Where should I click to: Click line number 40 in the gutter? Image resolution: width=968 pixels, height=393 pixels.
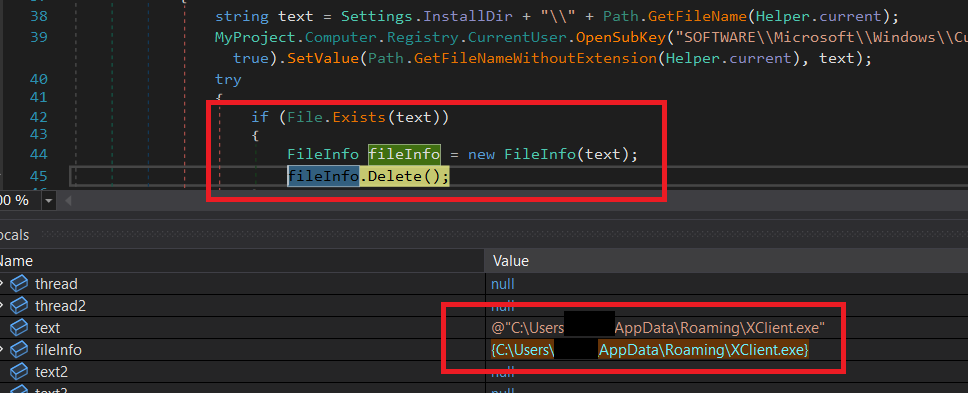[38, 79]
